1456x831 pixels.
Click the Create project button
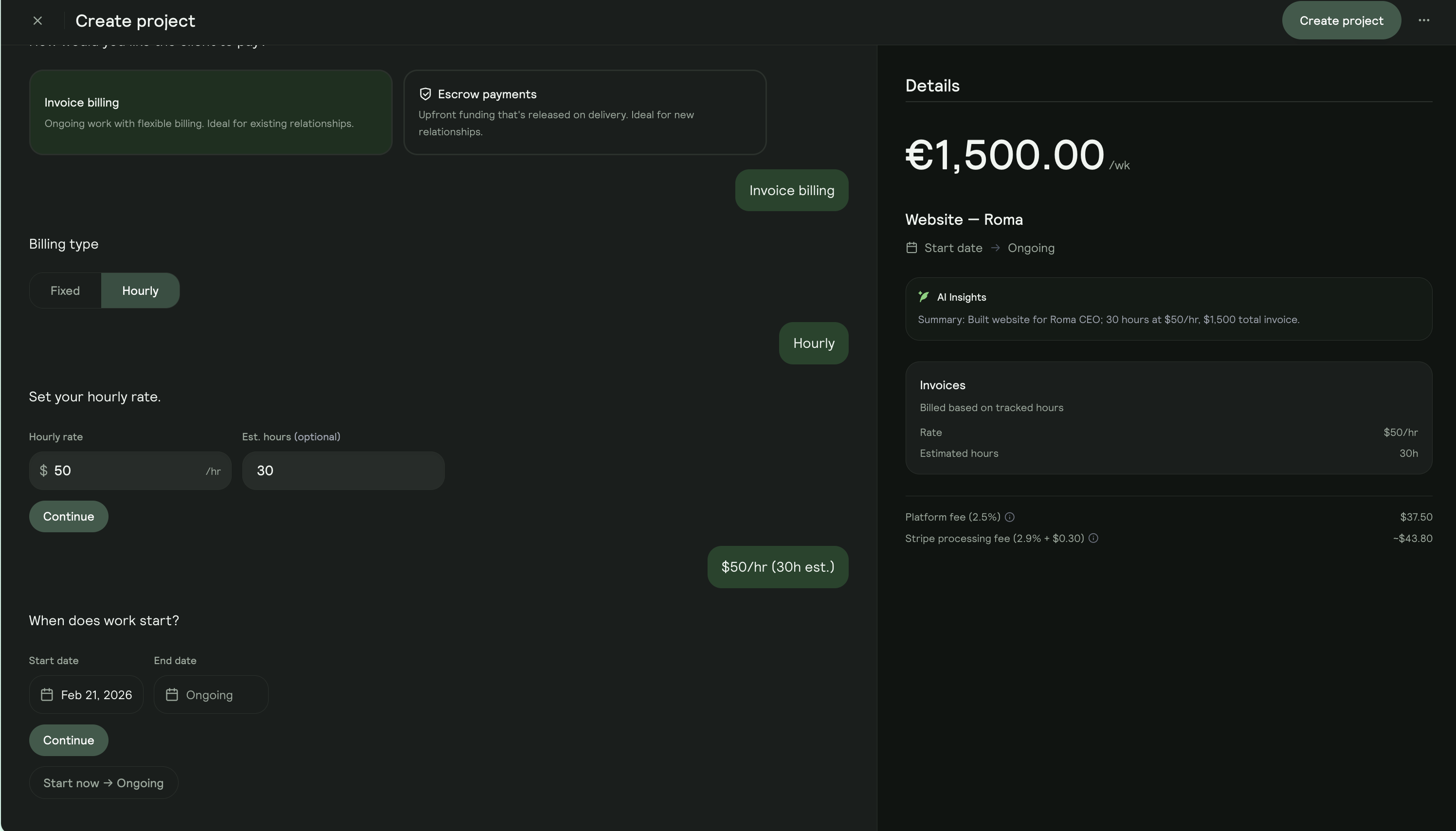pos(1341,20)
